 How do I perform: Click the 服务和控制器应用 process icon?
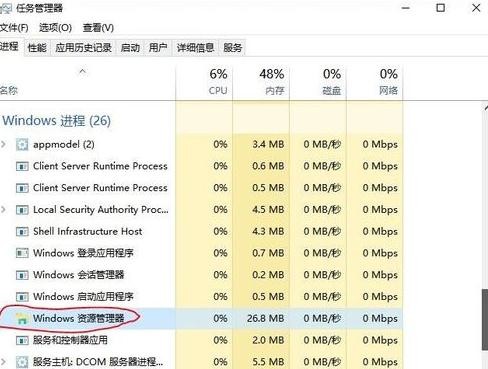point(22,340)
